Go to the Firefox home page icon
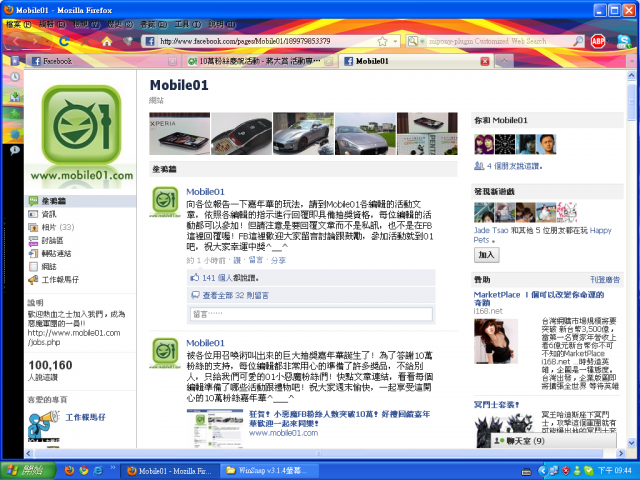This screenshot has width=640, height=480. pyautogui.click(x=107, y=41)
